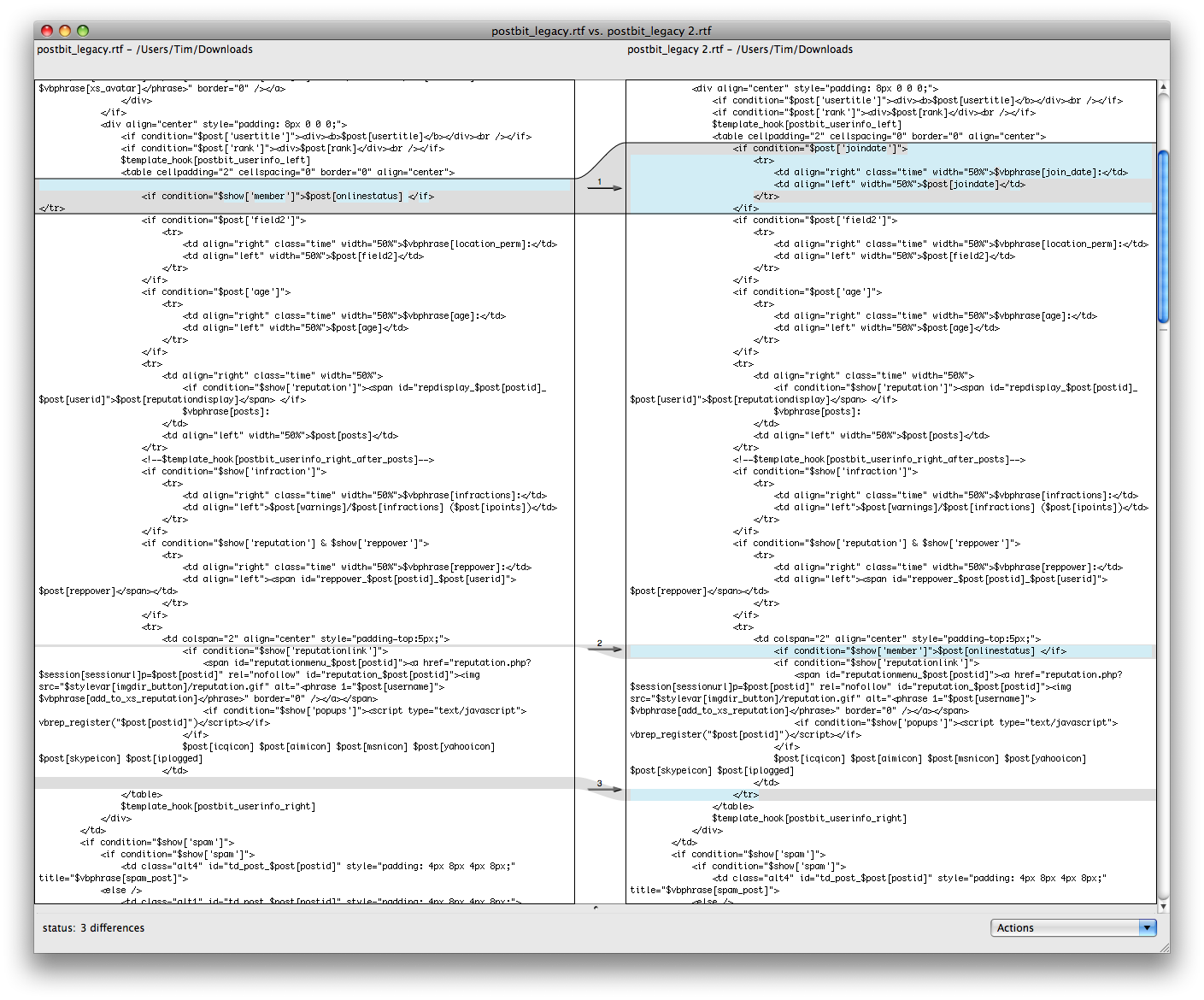1204x1000 pixels.
Task: Close the FileMerge comparison window
Action: click(47, 31)
